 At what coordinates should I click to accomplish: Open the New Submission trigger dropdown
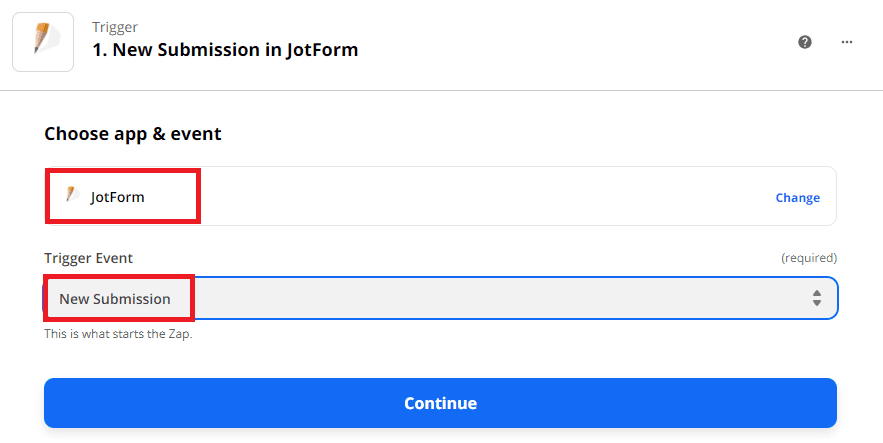pos(440,298)
